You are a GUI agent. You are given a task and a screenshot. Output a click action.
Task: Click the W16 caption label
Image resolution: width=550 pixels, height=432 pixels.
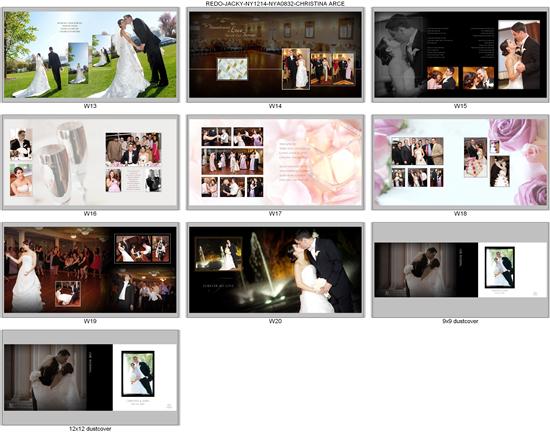(x=90, y=214)
